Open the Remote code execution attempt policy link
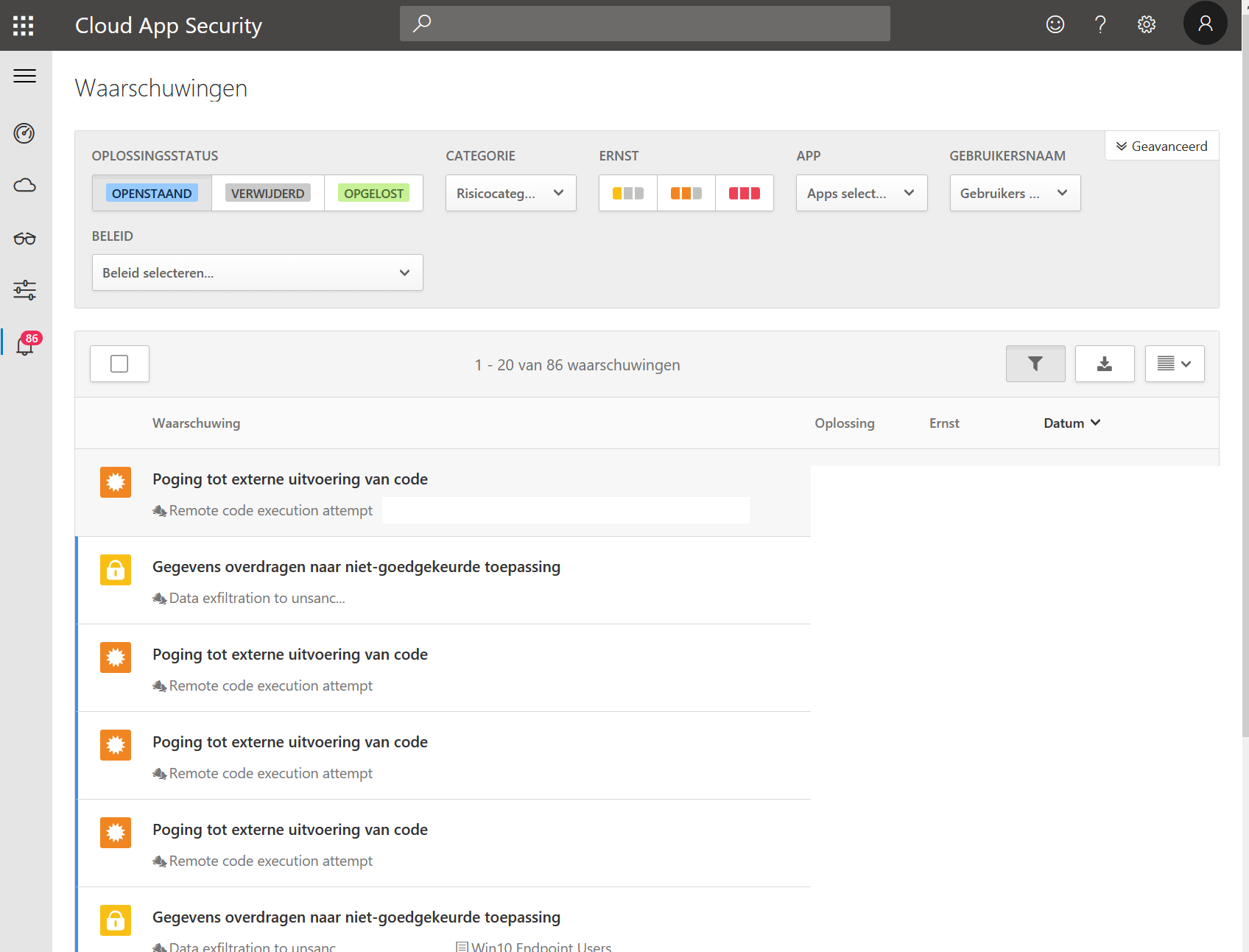The image size is (1249, 952). (x=270, y=510)
